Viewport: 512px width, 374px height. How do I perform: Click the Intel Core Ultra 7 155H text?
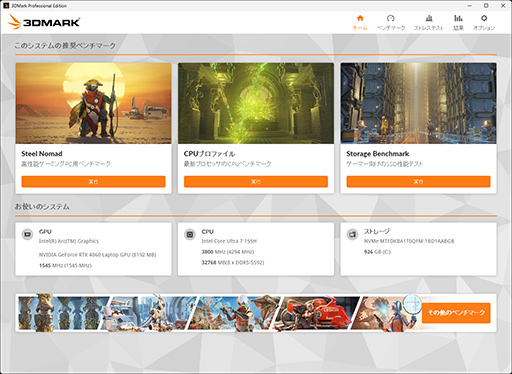point(229,241)
